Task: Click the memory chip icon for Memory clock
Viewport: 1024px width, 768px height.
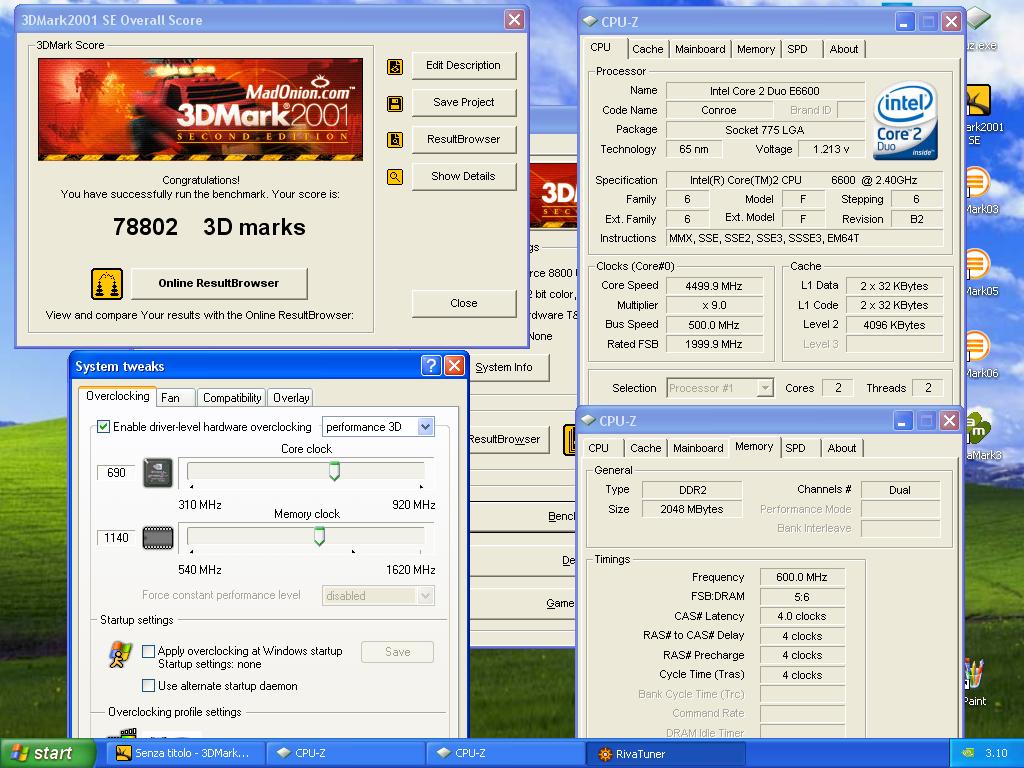Action: coord(158,537)
